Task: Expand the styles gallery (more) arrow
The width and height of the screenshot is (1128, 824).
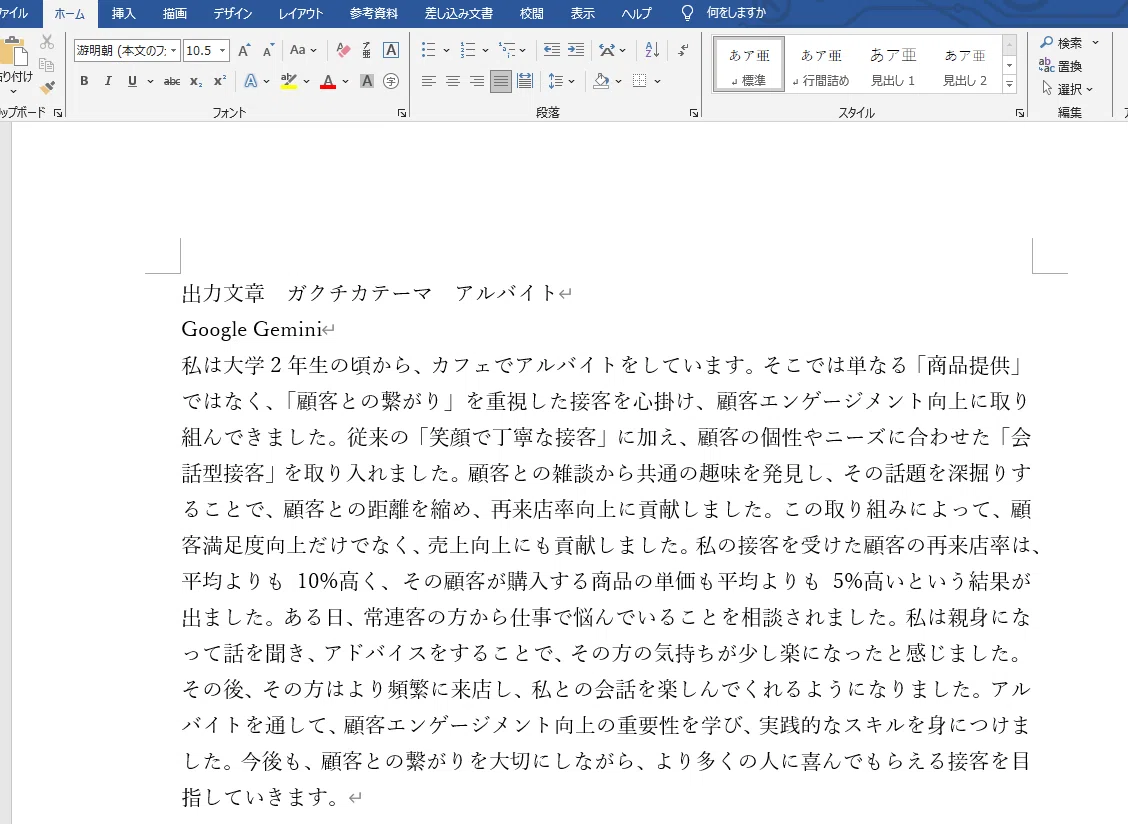Action: [1009, 84]
